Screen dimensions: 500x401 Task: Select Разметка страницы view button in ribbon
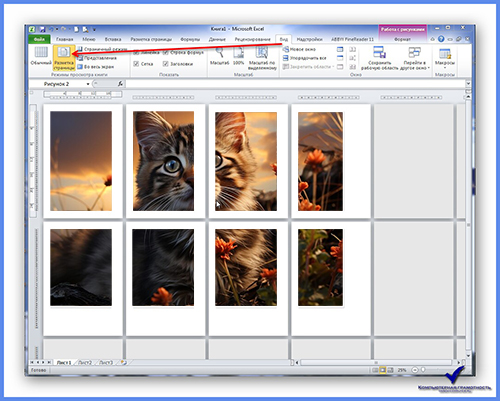[x=64, y=58]
